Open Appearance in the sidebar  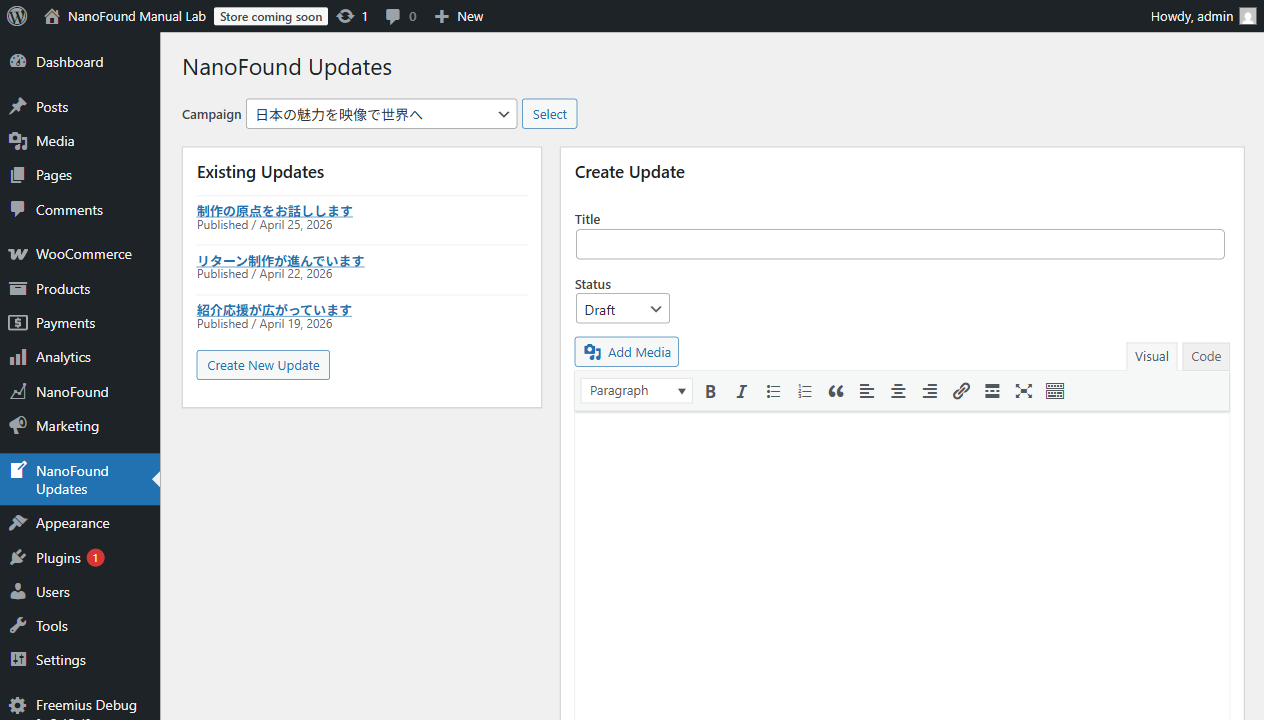coord(80,523)
